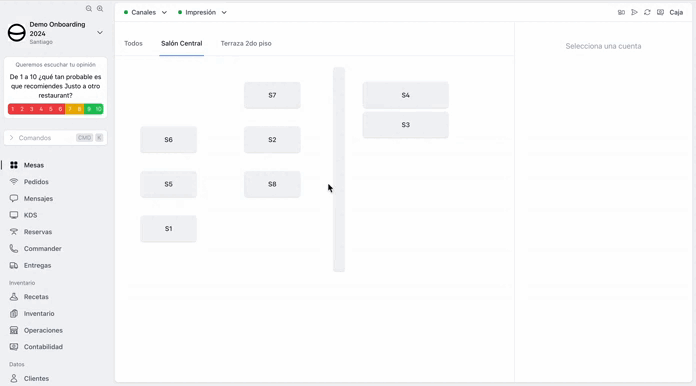Image resolution: width=696 pixels, height=386 pixels.
Task: Zoom out with the minus magnifier icon
Action: (89, 8)
